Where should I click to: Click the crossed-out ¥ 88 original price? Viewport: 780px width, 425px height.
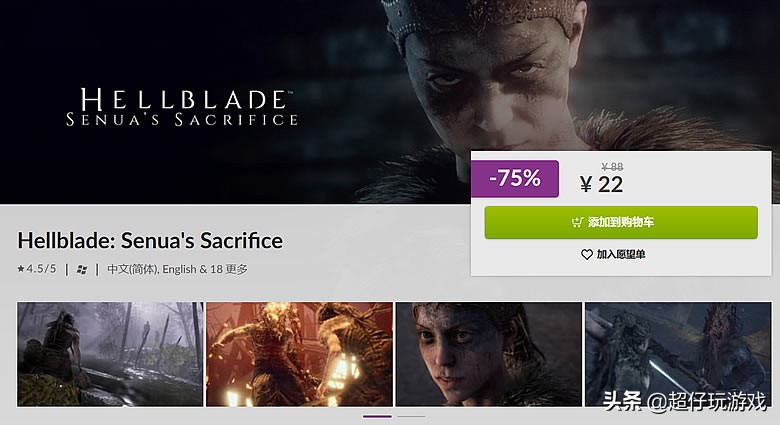tap(611, 166)
